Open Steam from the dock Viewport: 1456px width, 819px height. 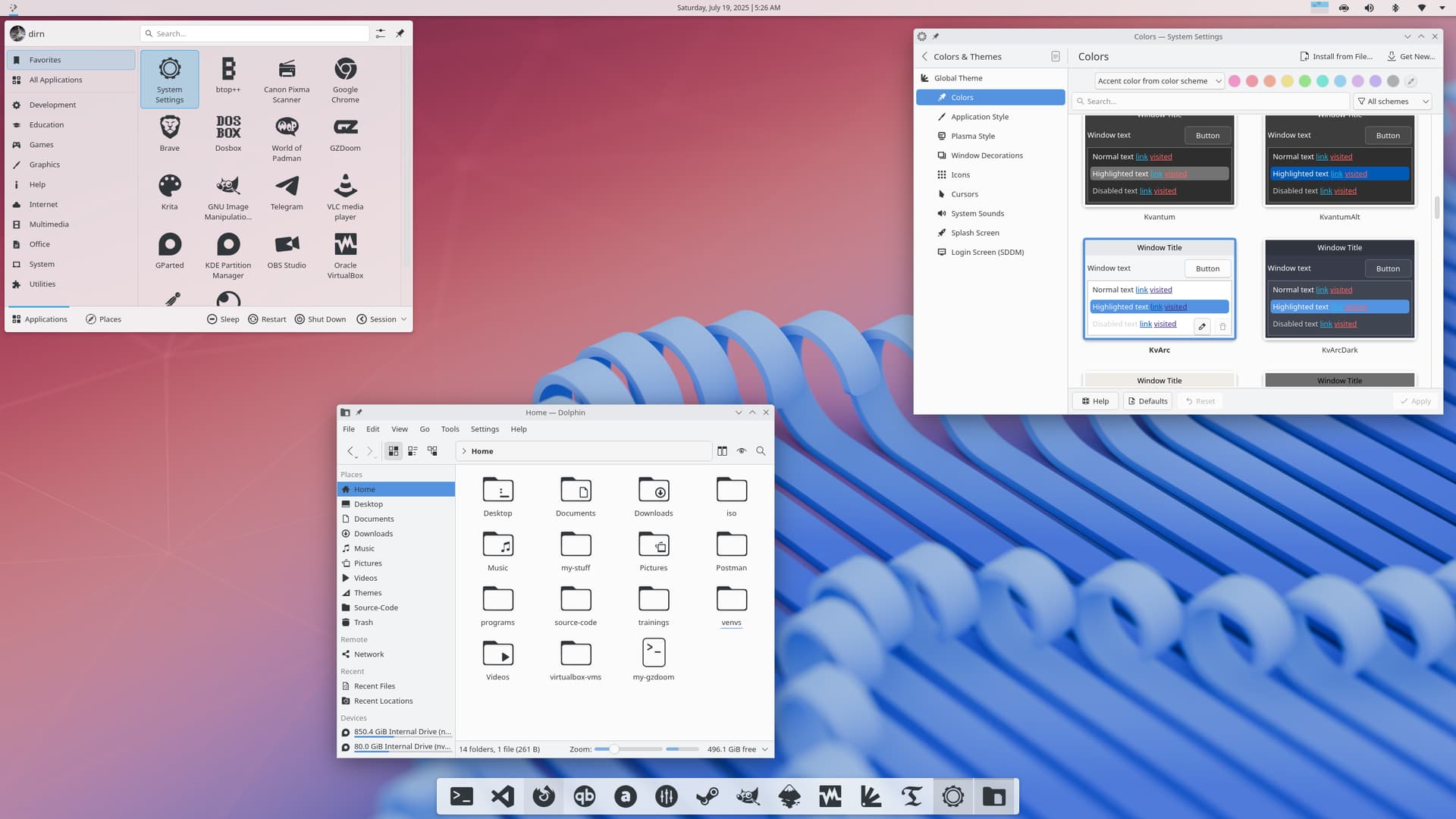tap(708, 796)
